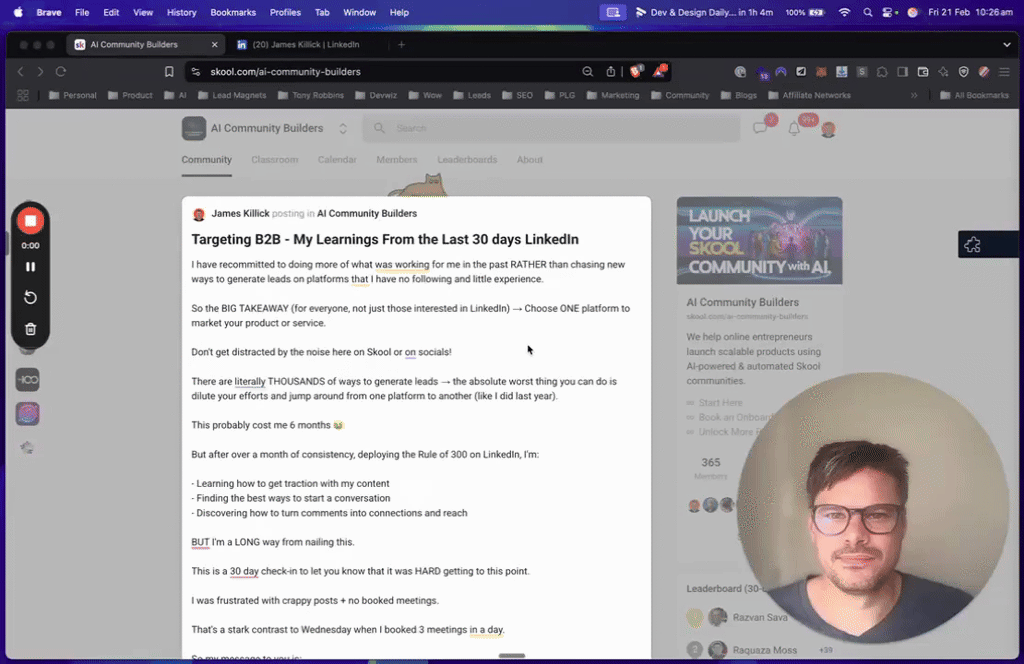Select the Community tab
This screenshot has width=1024, height=664.
(x=206, y=159)
